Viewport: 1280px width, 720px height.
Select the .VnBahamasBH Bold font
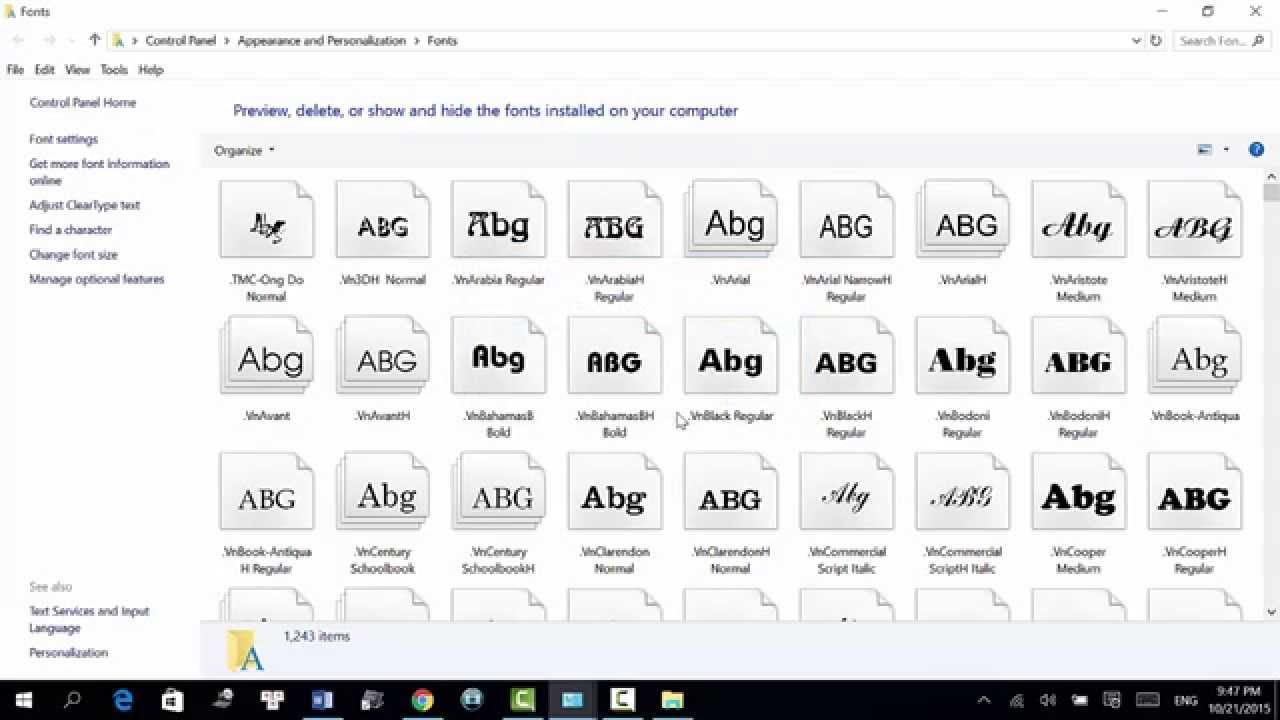click(614, 377)
